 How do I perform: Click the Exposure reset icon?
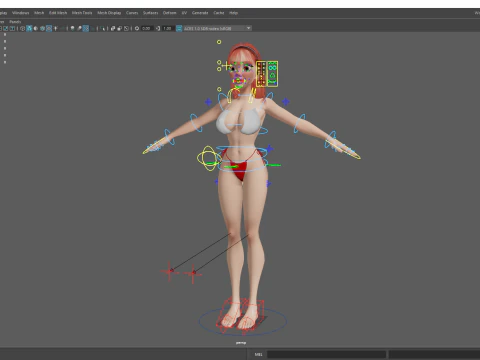[137, 28]
